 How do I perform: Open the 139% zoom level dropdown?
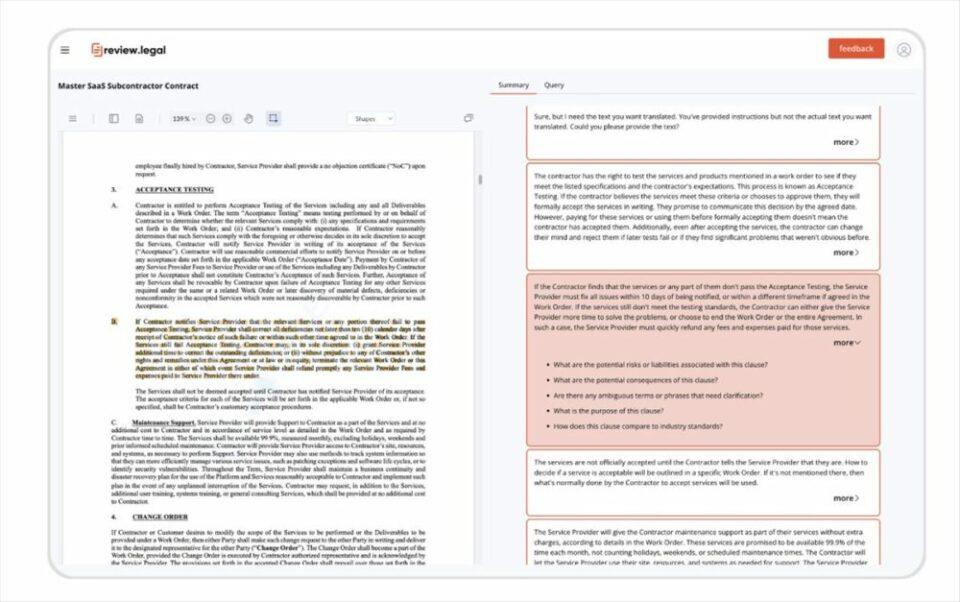click(184, 118)
